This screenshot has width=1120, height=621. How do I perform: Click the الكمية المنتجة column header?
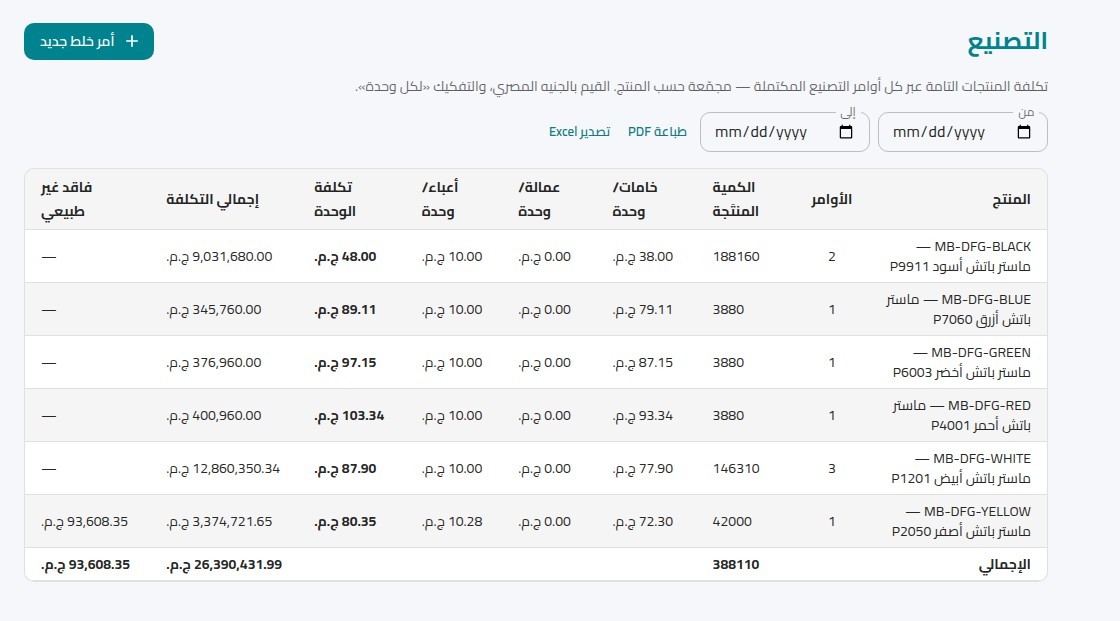(735, 199)
